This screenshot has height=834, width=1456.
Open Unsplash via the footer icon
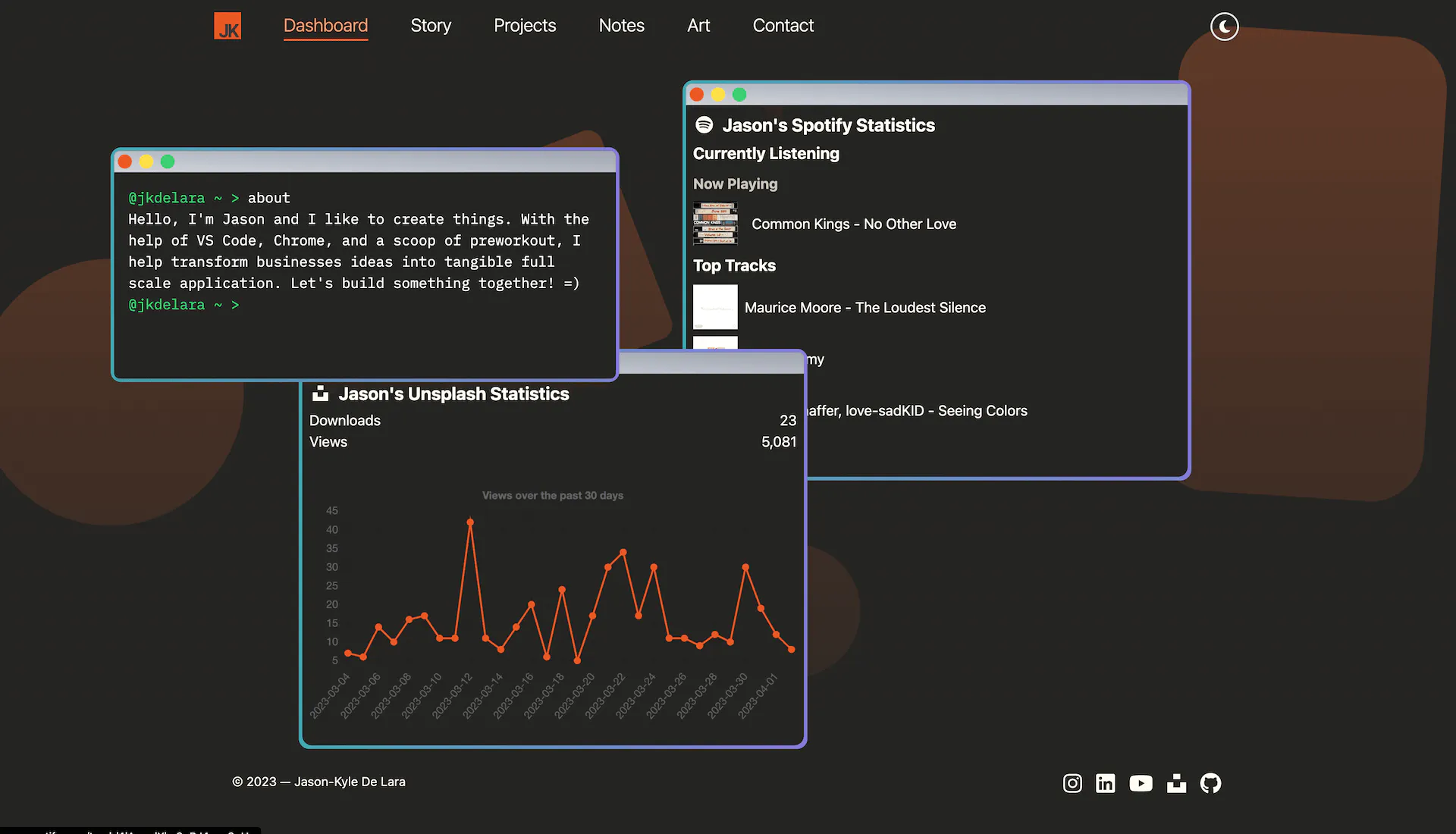point(1176,783)
